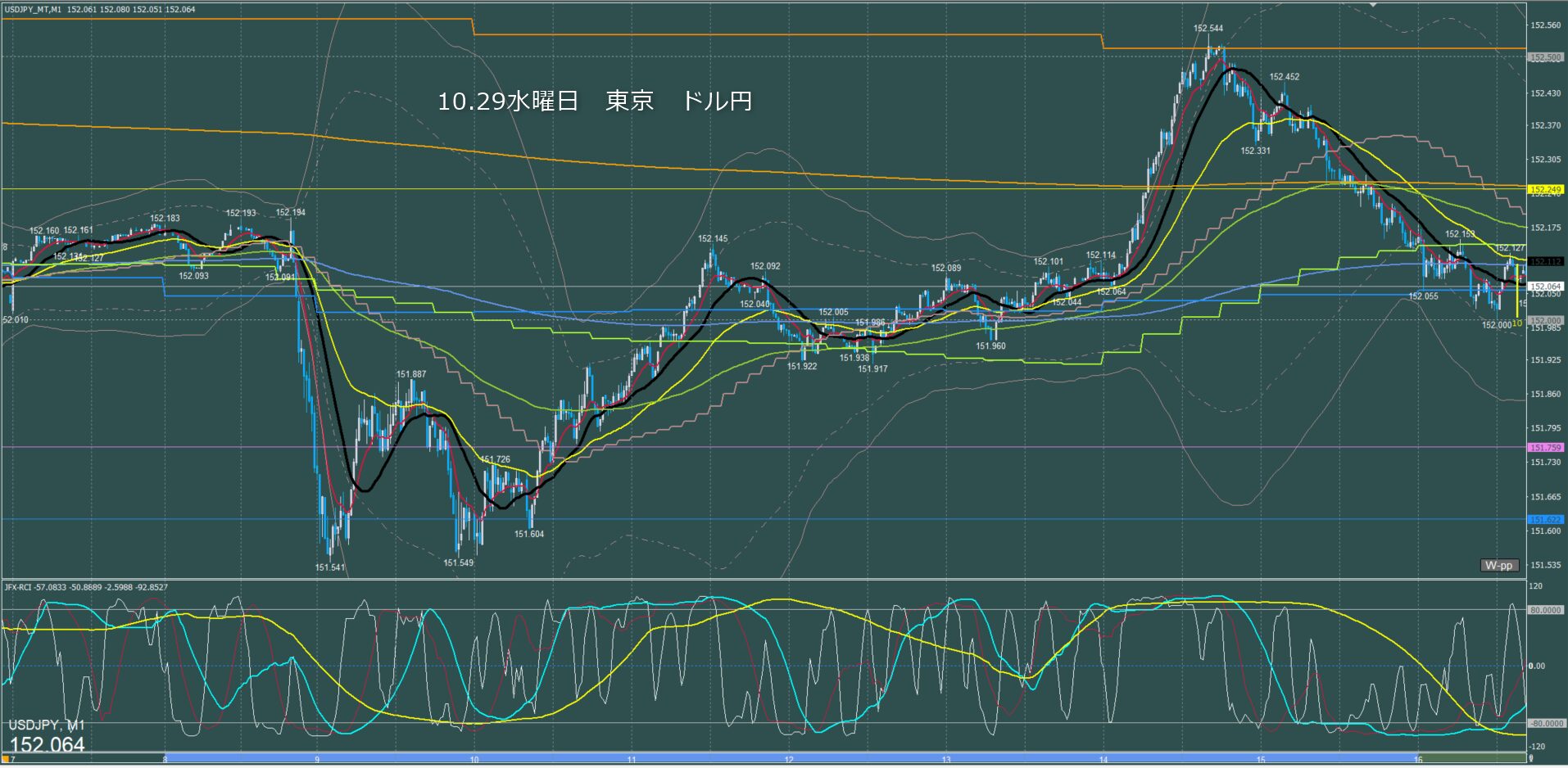Image resolution: width=1568 pixels, height=768 pixels.
Task: Select the black 152.112 price tag
Action: click(x=1545, y=261)
